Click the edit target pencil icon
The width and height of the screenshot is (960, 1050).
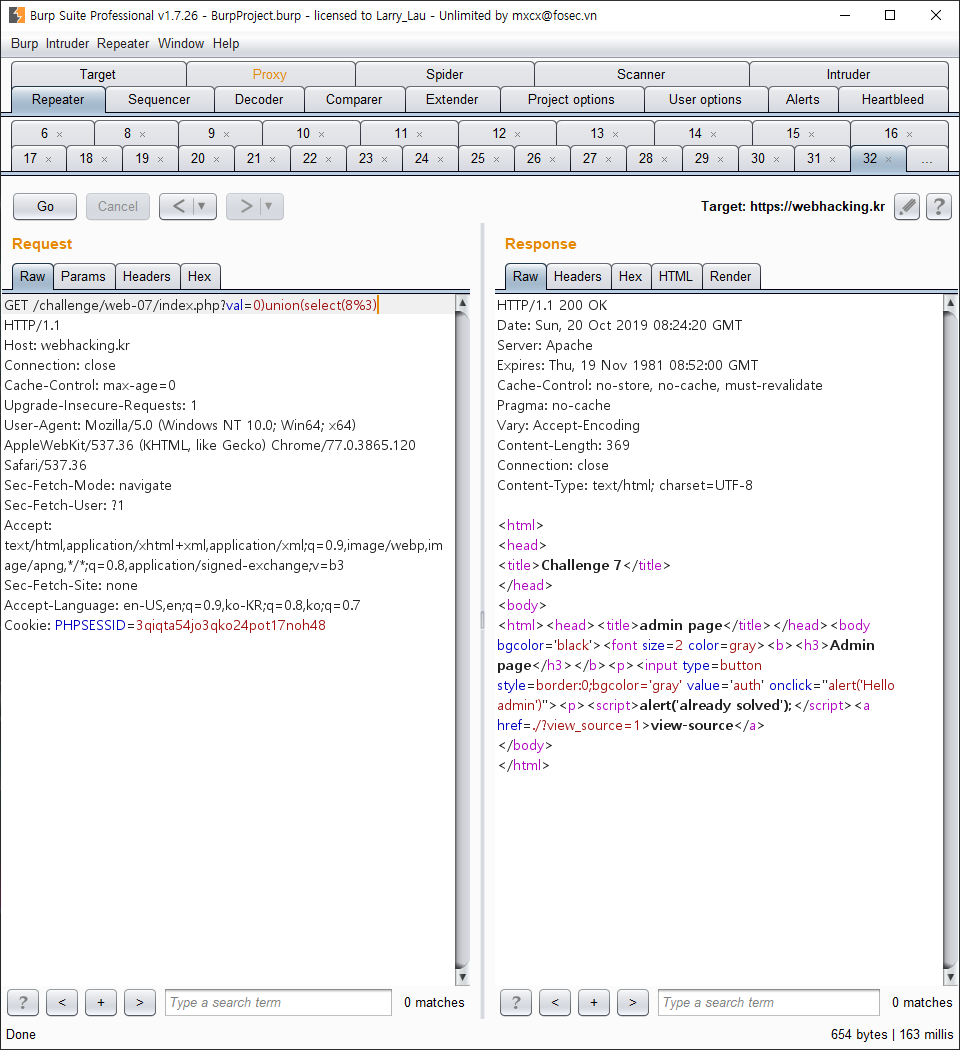pos(907,206)
